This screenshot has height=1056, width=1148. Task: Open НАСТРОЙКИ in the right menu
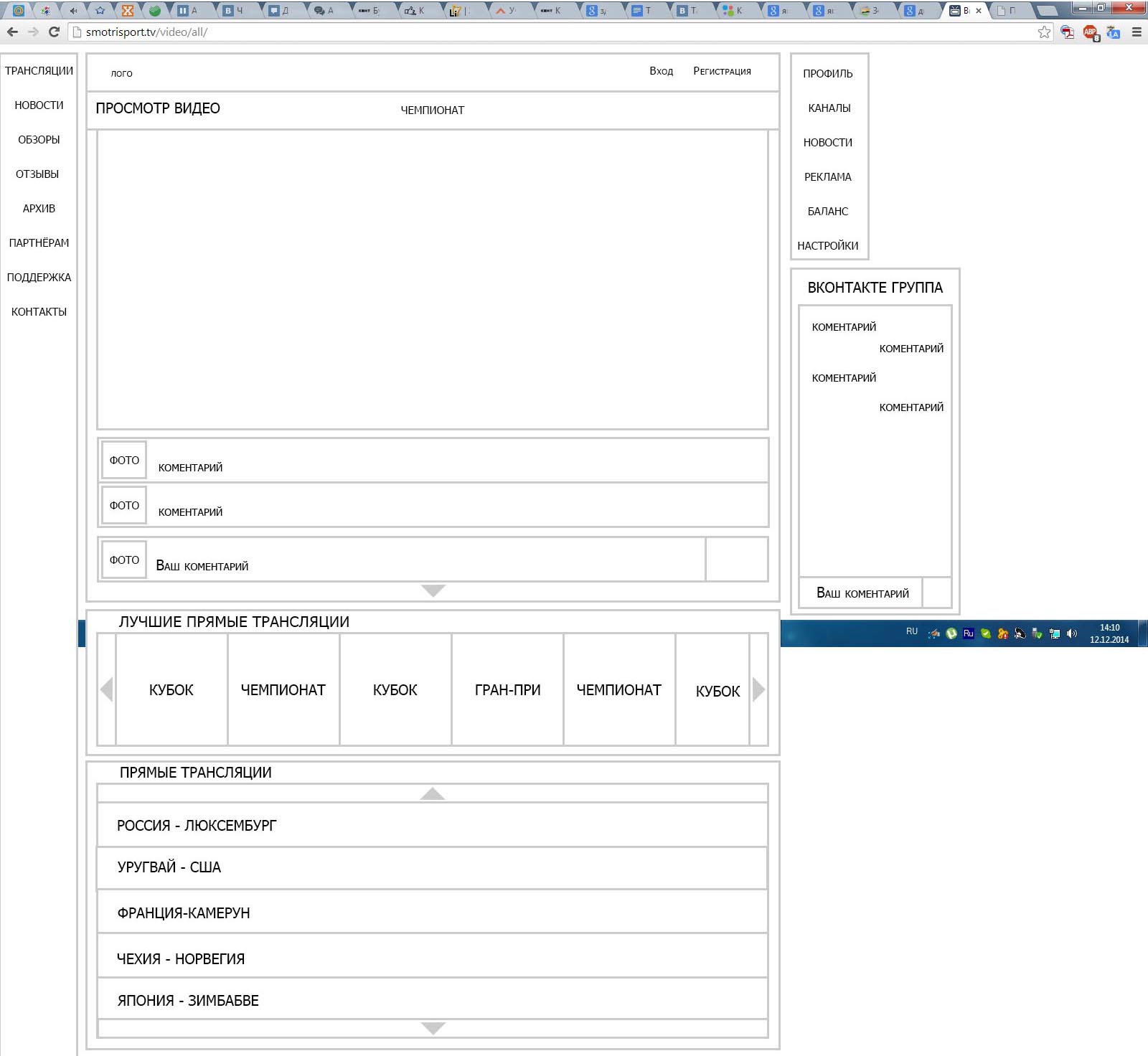pyautogui.click(x=828, y=246)
